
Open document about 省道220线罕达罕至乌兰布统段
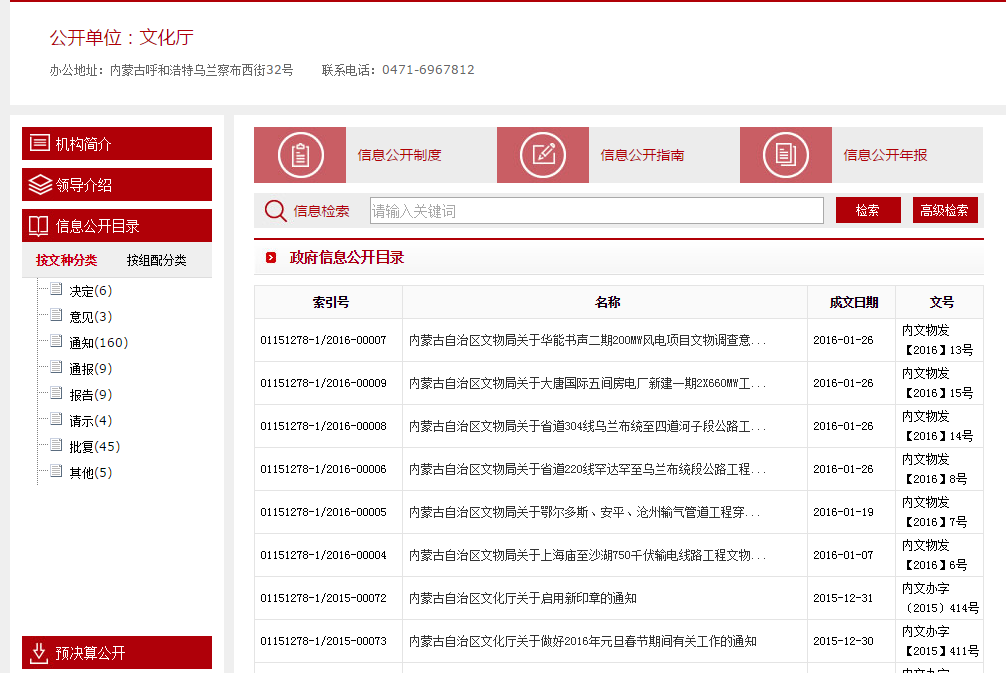tap(587, 469)
